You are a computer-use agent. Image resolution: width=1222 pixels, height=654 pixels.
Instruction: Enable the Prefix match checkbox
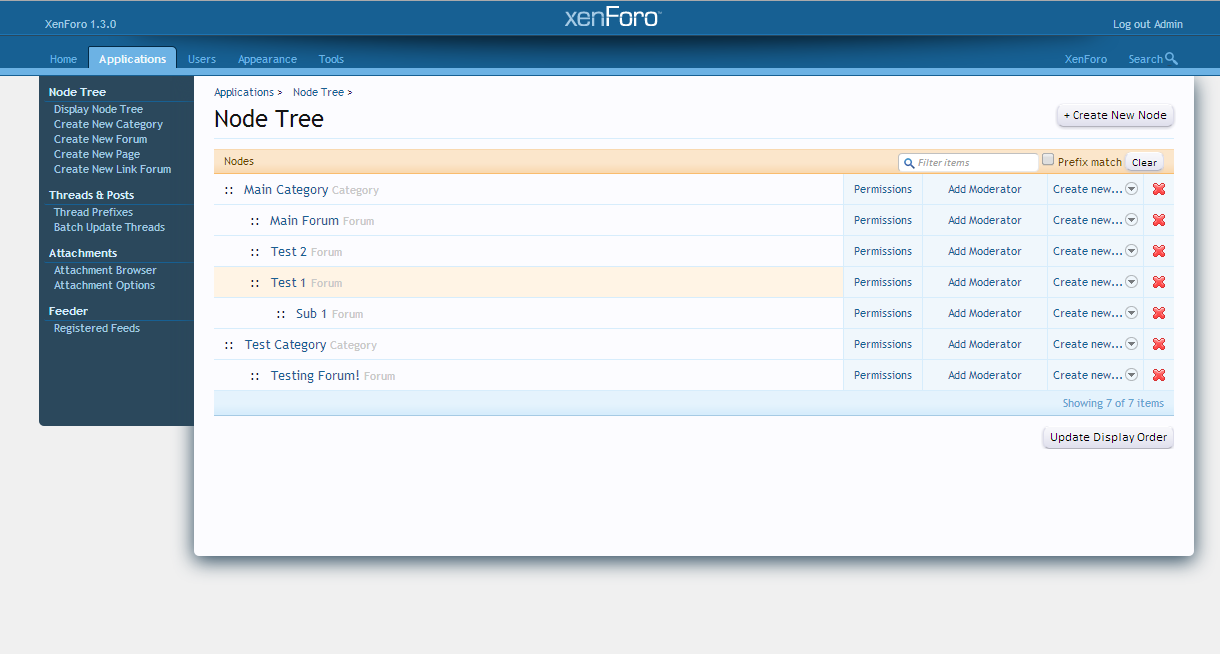coord(1048,159)
